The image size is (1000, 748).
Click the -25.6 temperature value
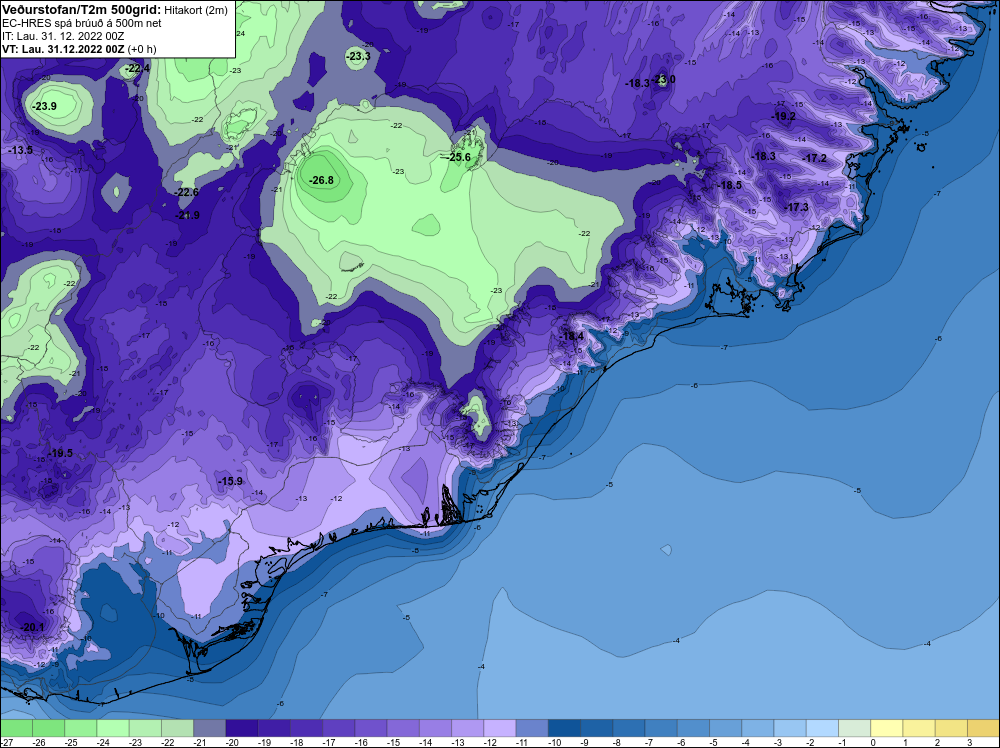coord(458,157)
